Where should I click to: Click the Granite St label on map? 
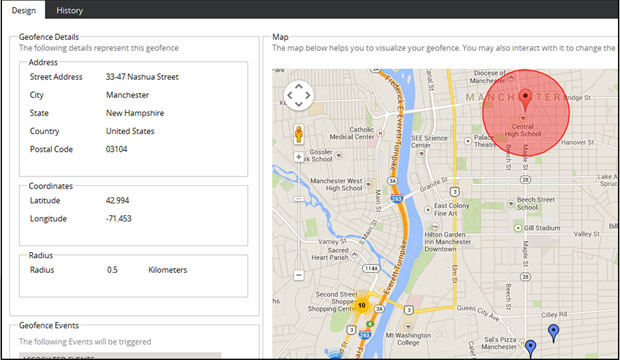pos(434,185)
